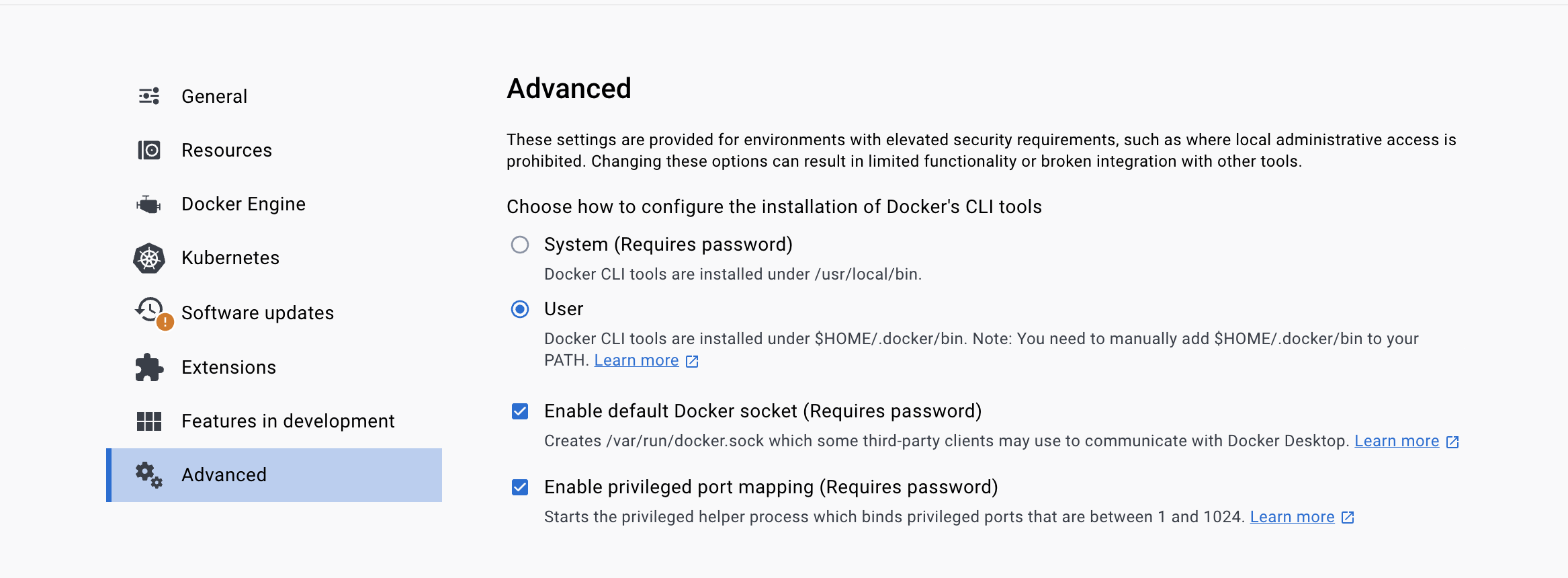Switch to Kubernetes settings section
The image size is (1568, 578).
coord(230,258)
